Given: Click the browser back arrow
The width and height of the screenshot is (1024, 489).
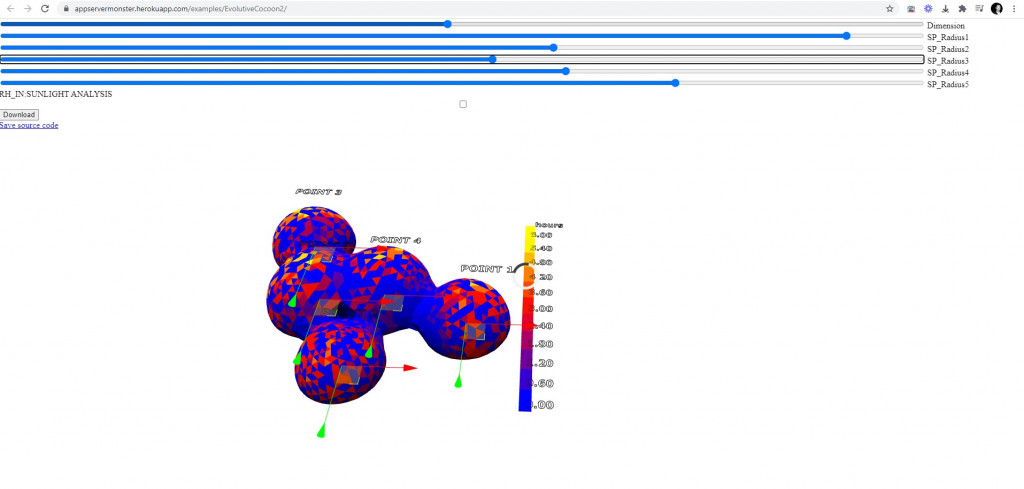Looking at the screenshot, I should click(x=9, y=8).
